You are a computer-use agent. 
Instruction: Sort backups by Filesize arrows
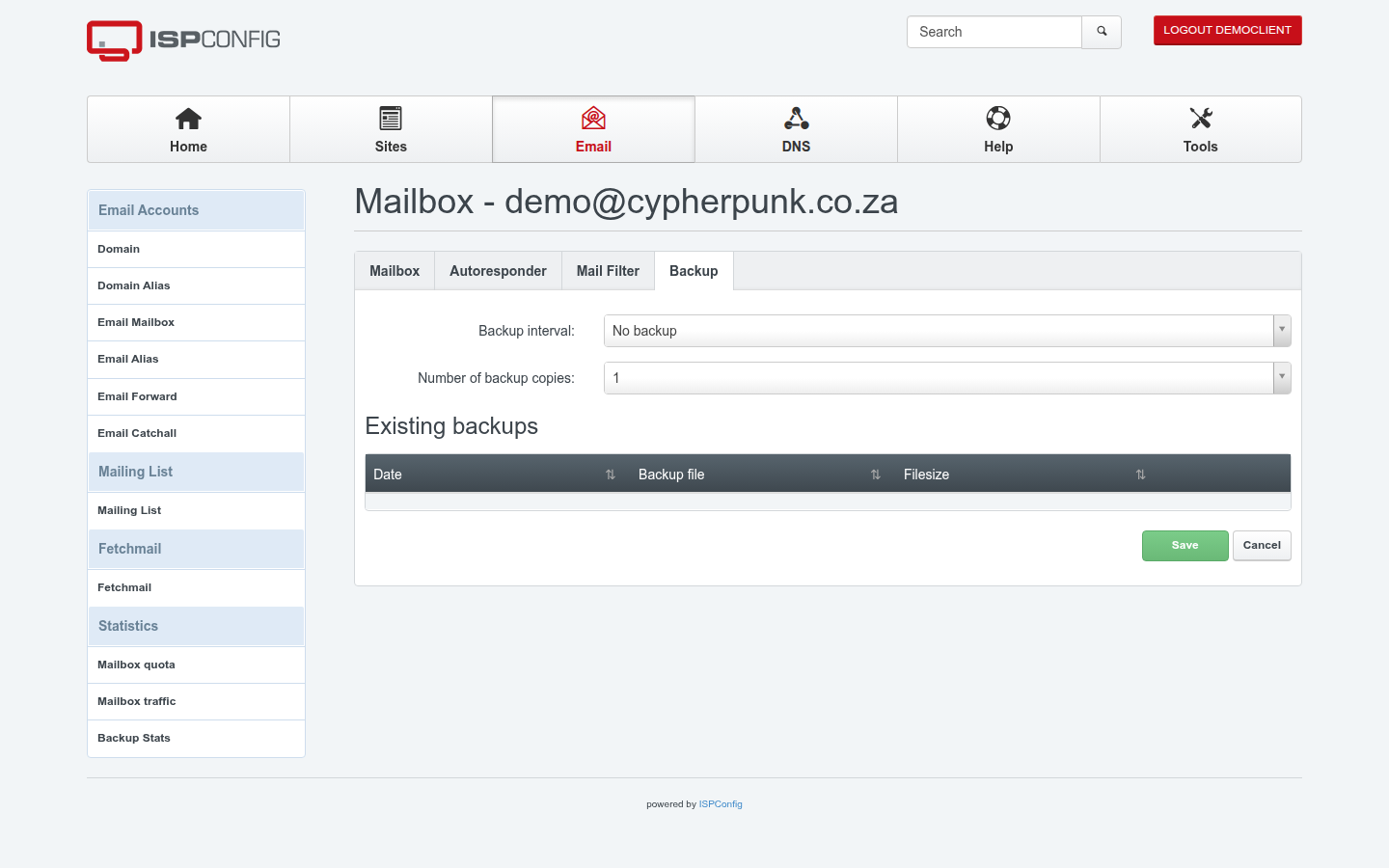[x=1140, y=475]
